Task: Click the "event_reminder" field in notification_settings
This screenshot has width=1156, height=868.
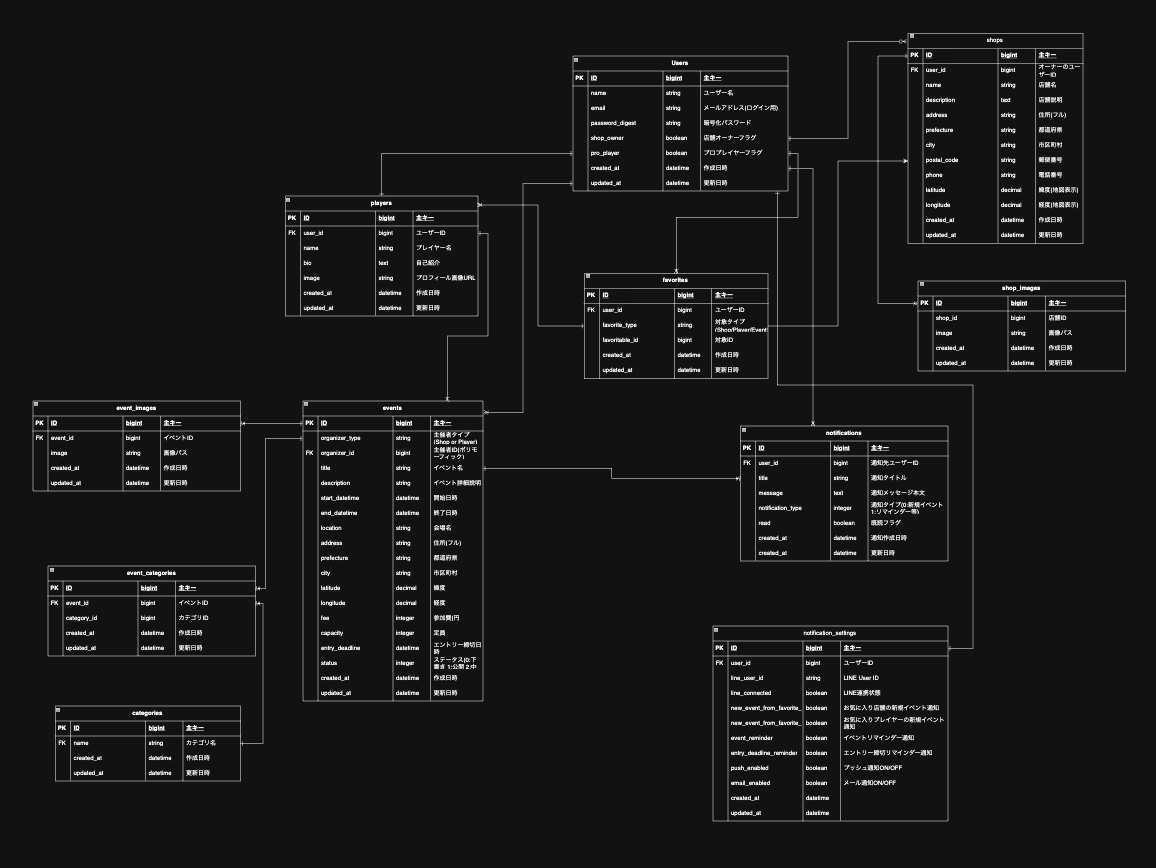Action: (752, 738)
